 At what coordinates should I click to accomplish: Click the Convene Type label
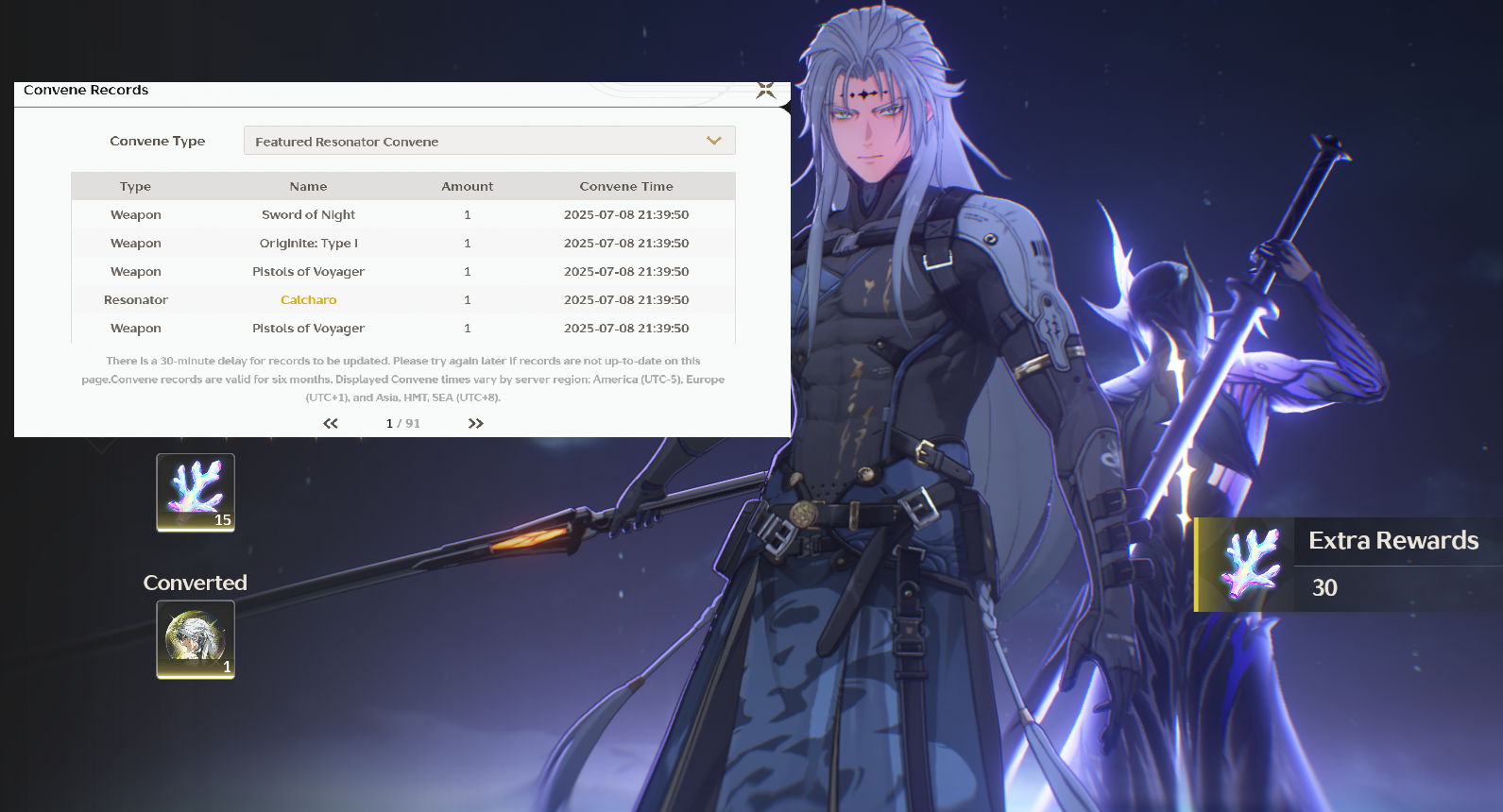tap(157, 141)
